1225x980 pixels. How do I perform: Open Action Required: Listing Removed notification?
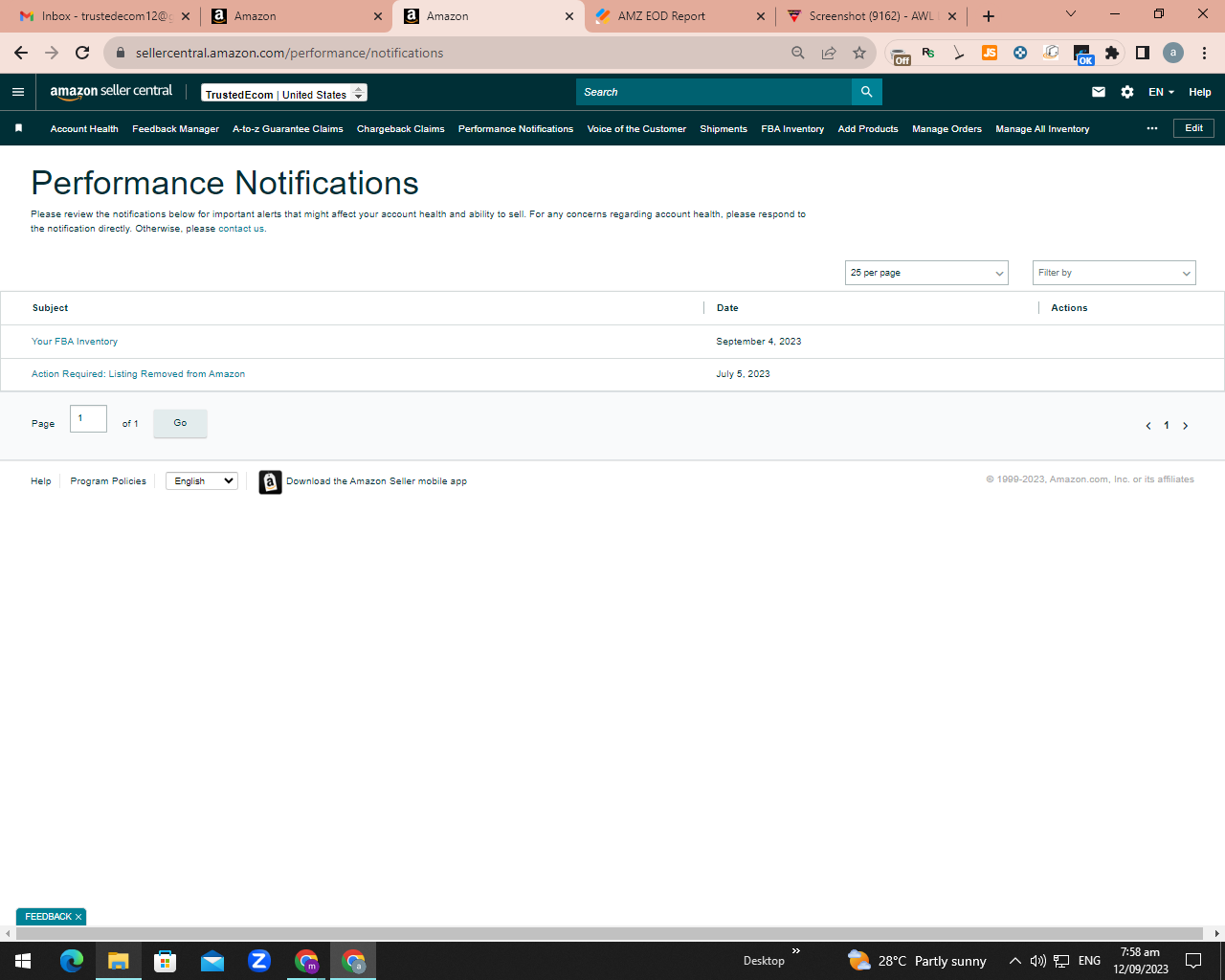click(138, 374)
